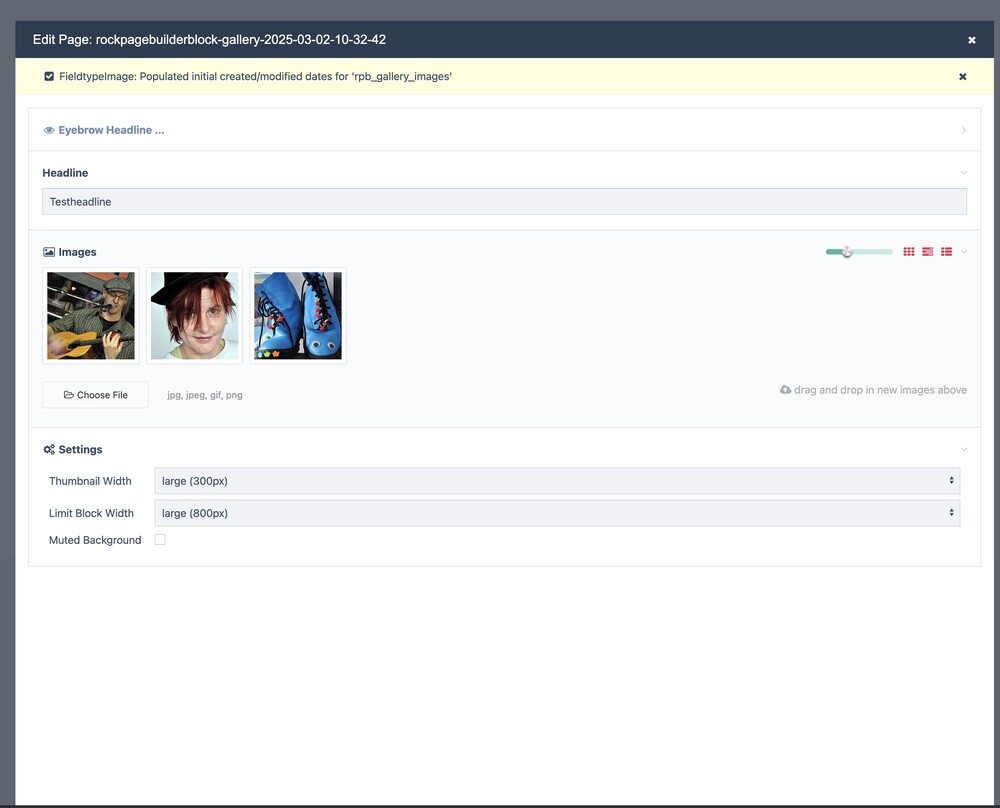Switch images to proportional grid view
This screenshot has height=808, width=1000.
coord(928,252)
